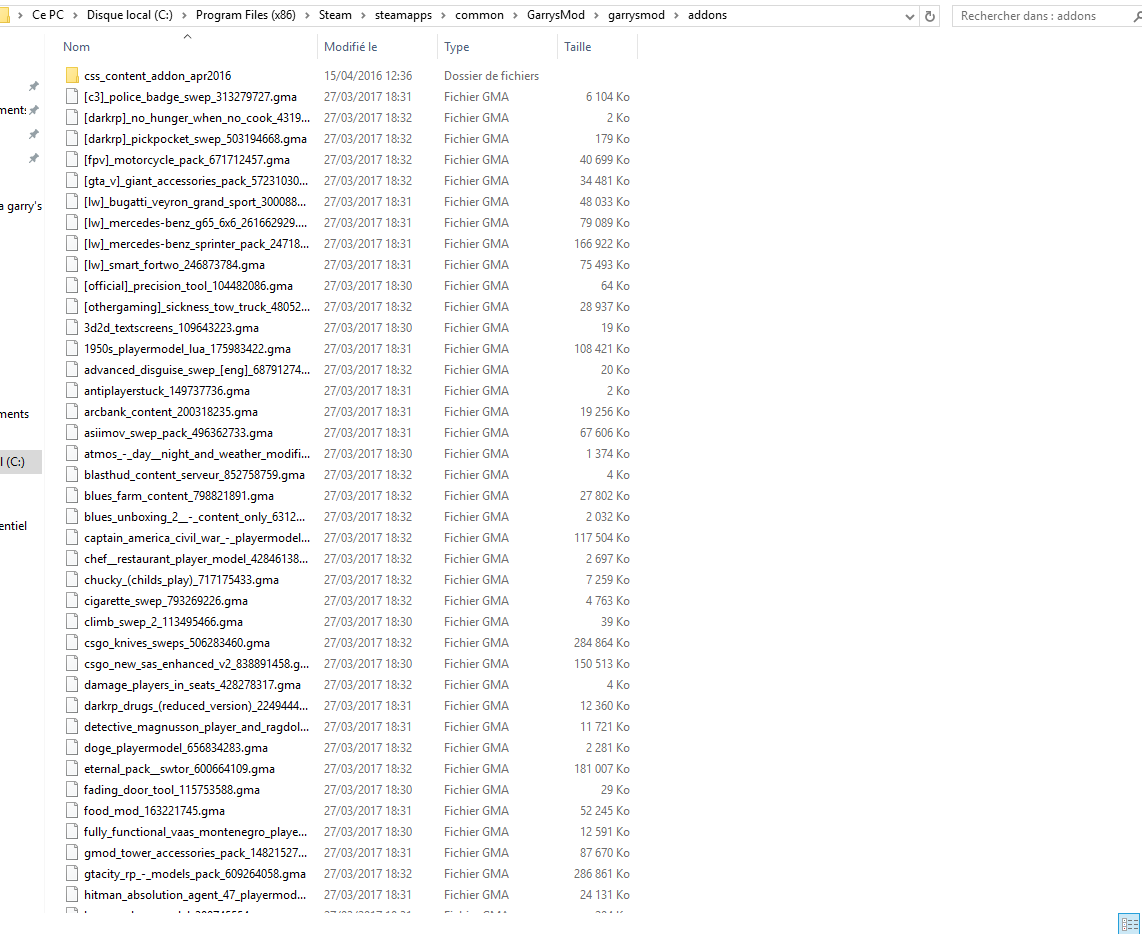Select fading_door_tool_115753588.gma in the list
Image resolution: width=1142 pixels, height=934 pixels.
pos(172,790)
